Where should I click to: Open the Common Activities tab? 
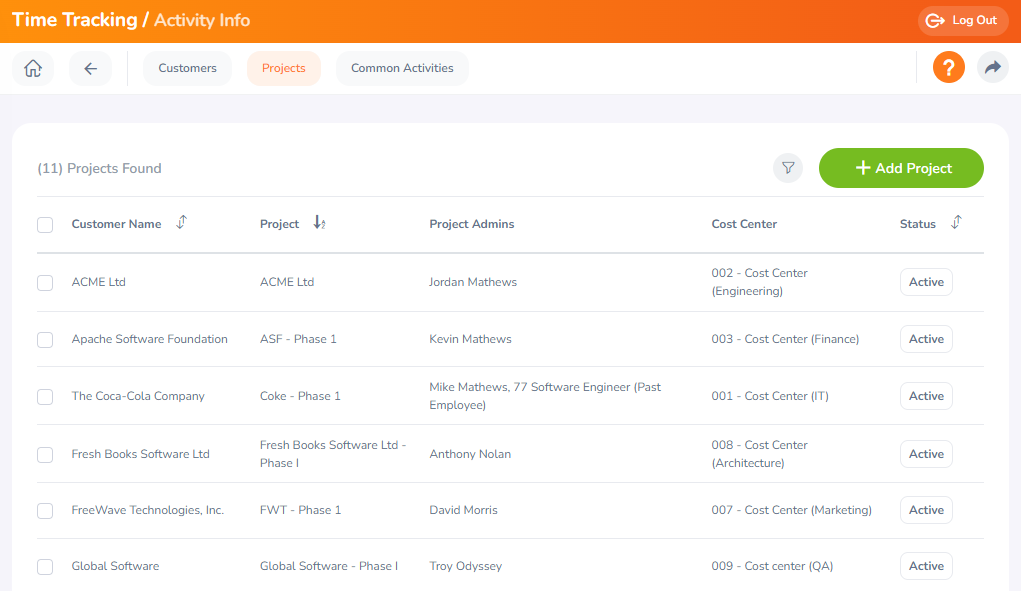pyautogui.click(x=402, y=68)
